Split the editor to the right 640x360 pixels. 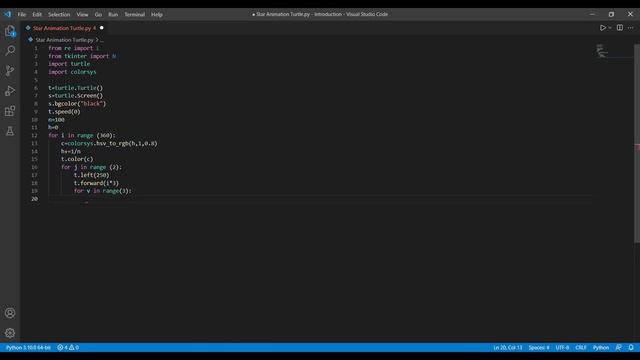click(620, 28)
